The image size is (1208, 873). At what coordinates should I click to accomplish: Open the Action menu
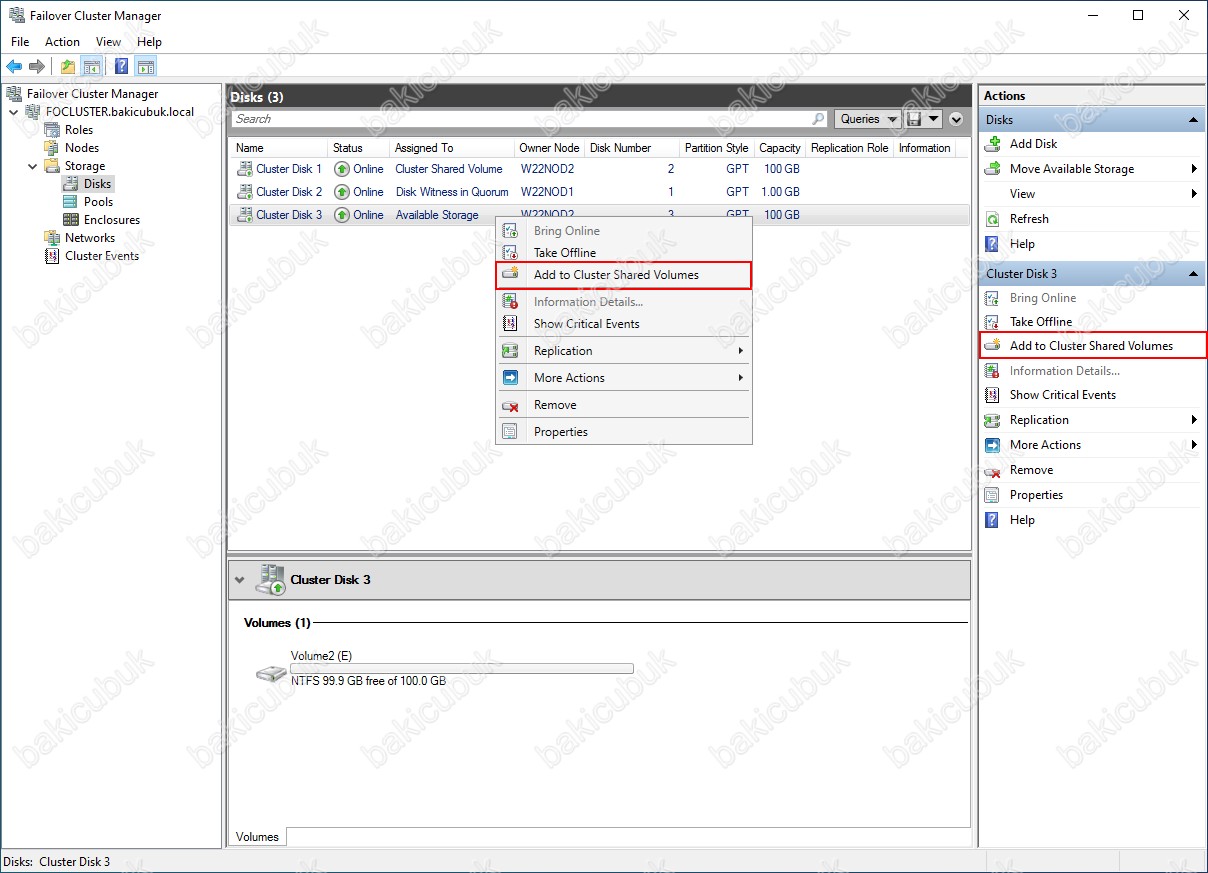coord(62,42)
